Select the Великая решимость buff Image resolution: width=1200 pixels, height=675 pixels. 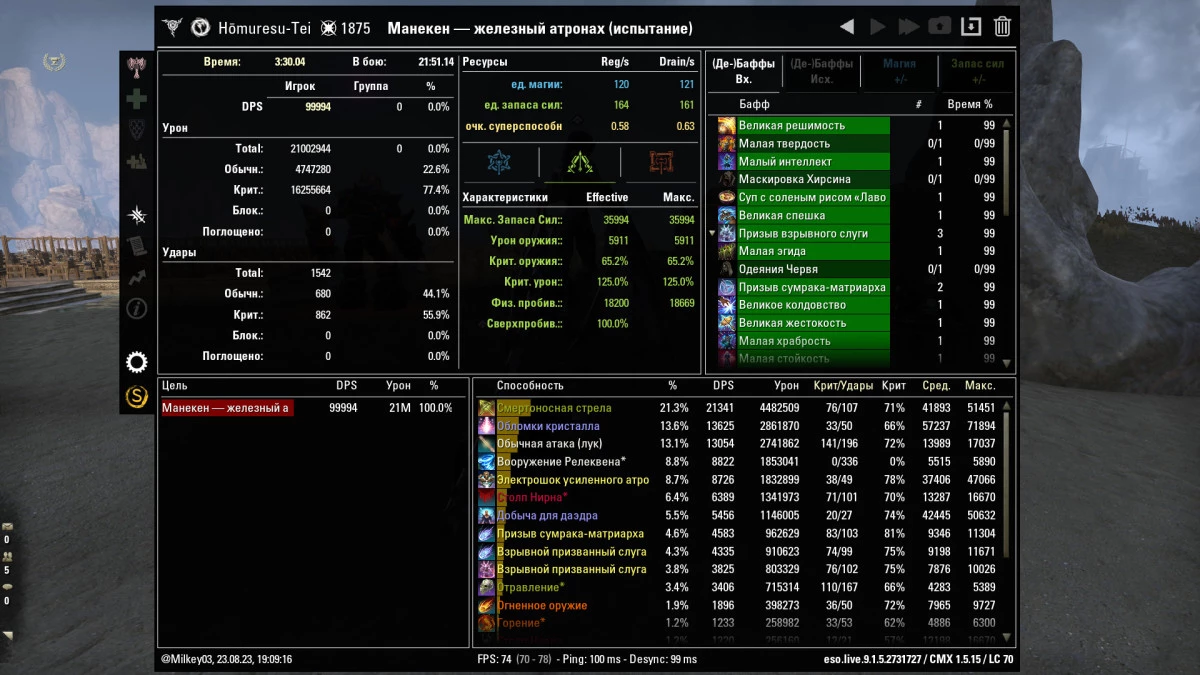(x=858, y=126)
